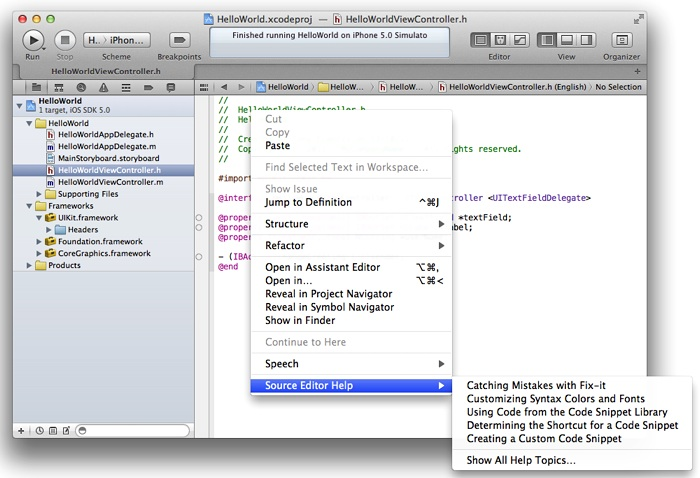Viewport: 700px width, 478px height.
Task: Open the Refactor submenu
Action: pos(351,246)
